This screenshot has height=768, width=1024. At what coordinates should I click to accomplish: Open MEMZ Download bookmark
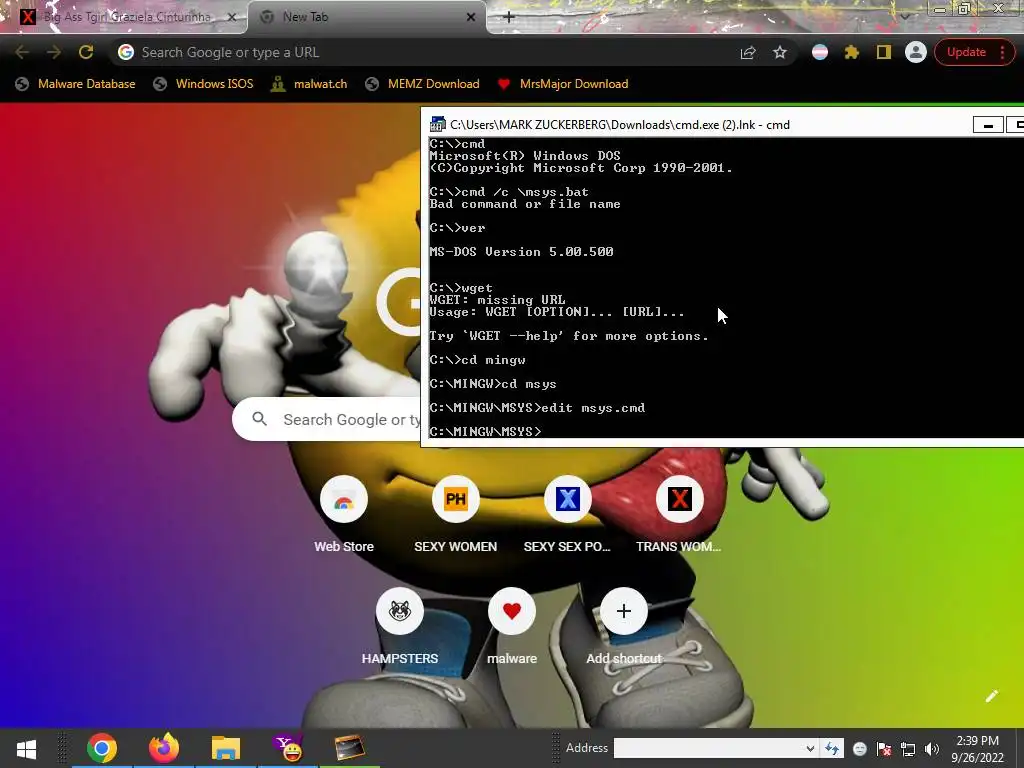coord(423,84)
